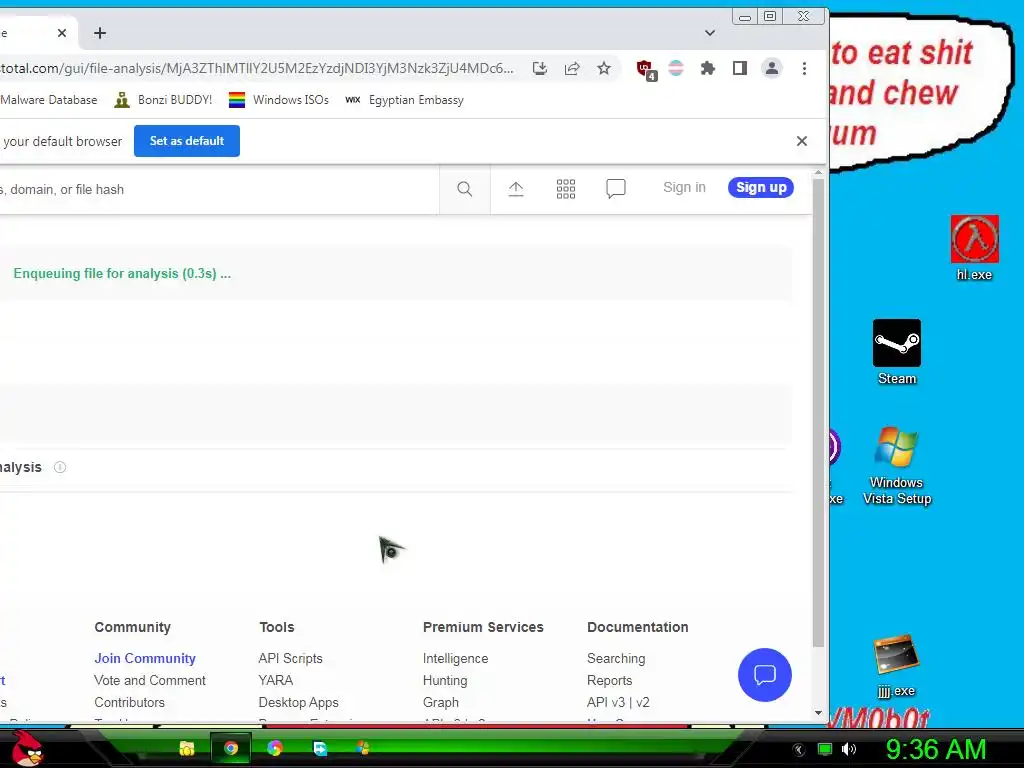Open the Extensions puzzle piece menu
The height and width of the screenshot is (768, 1024).
click(707, 68)
